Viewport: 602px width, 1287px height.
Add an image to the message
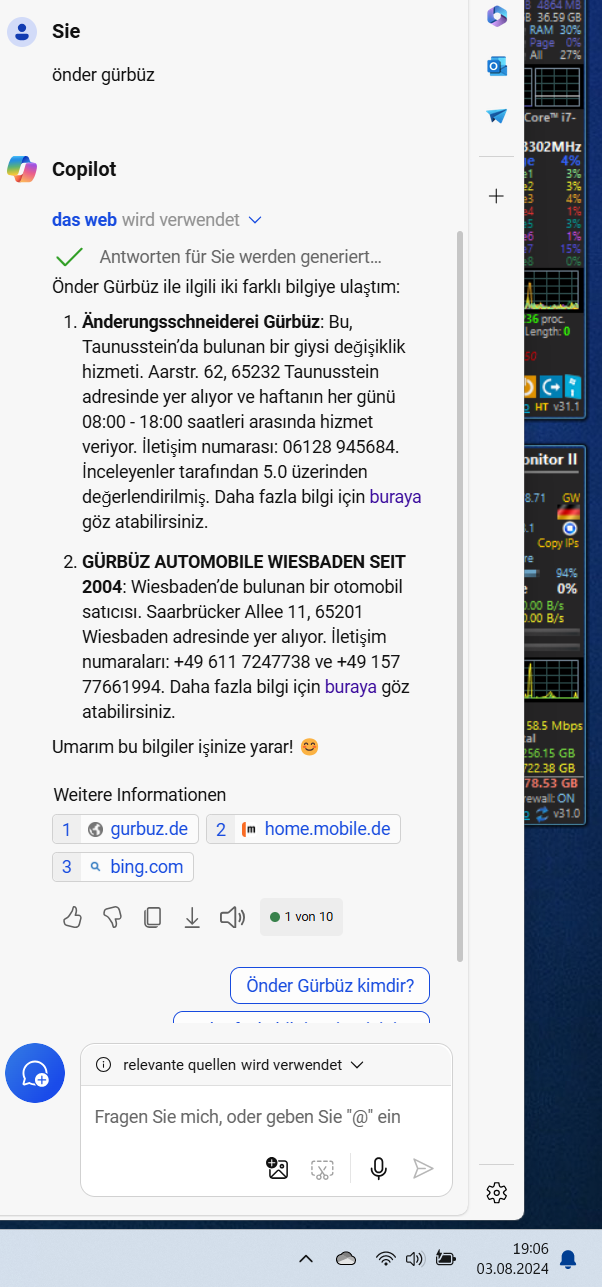277,1168
